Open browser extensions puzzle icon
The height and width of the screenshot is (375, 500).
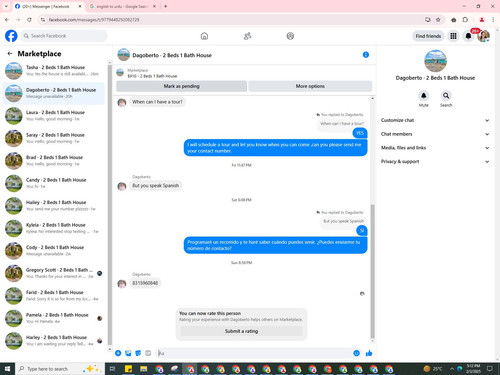[x=465, y=20]
